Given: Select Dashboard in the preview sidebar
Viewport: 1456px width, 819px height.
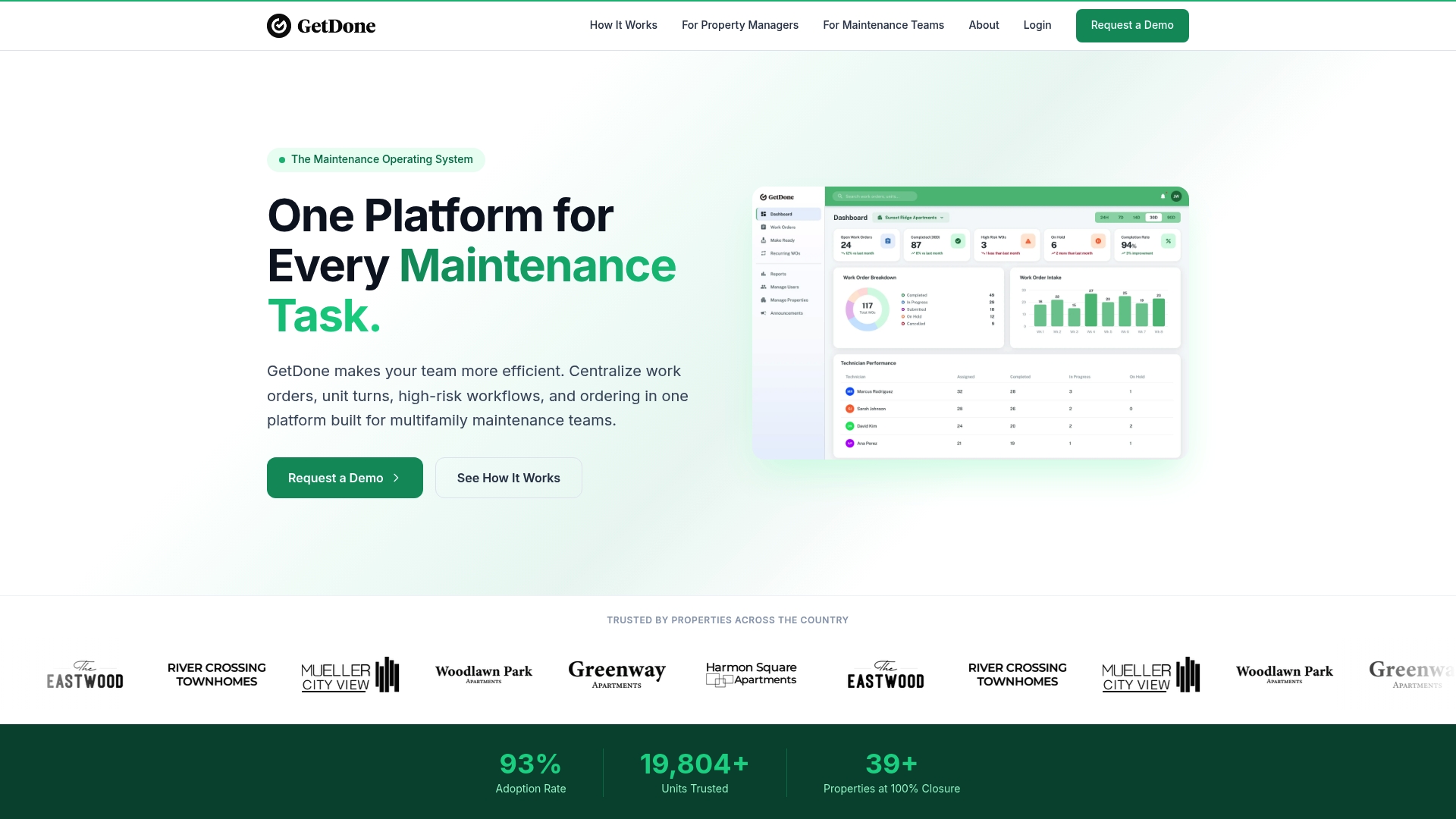Looking at the screenshot, I should coord(789,215).
